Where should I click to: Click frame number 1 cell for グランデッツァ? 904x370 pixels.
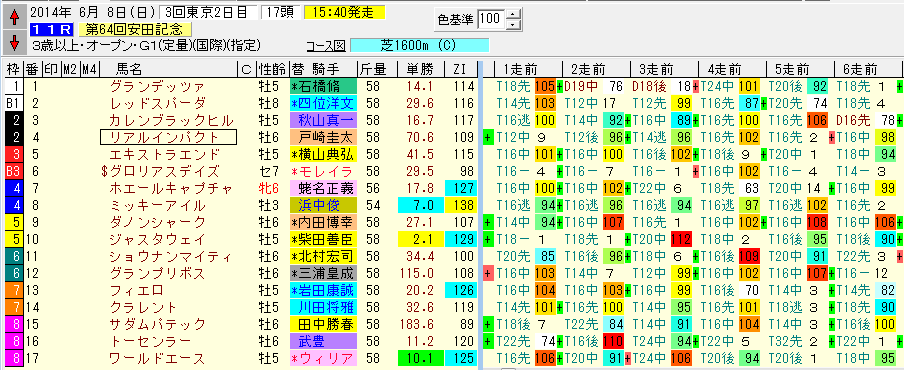[13, 86]
